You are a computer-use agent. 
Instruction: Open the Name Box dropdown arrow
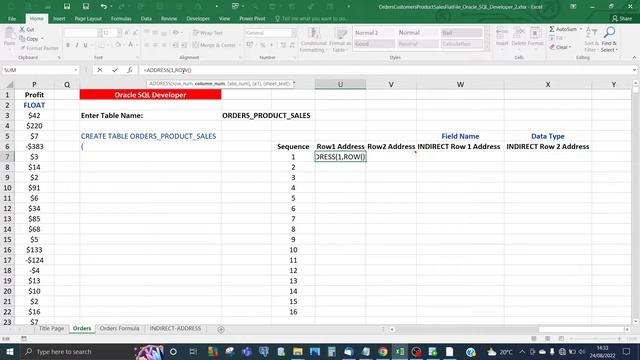[x=76, y=70]
